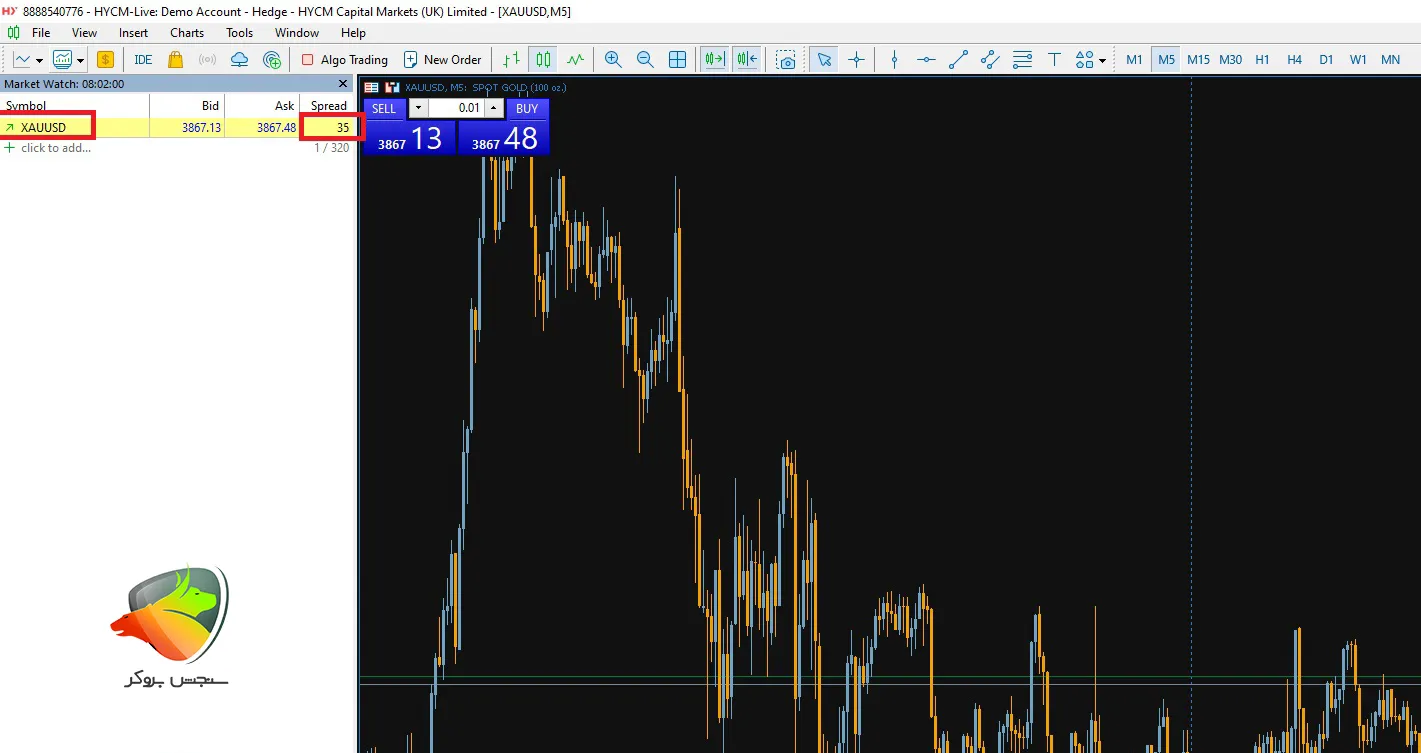Image resolution: width=1421 pixels, height=753 pixels.
Task: Open the MetaQuotes IDE editor
Action: point(143,59)
